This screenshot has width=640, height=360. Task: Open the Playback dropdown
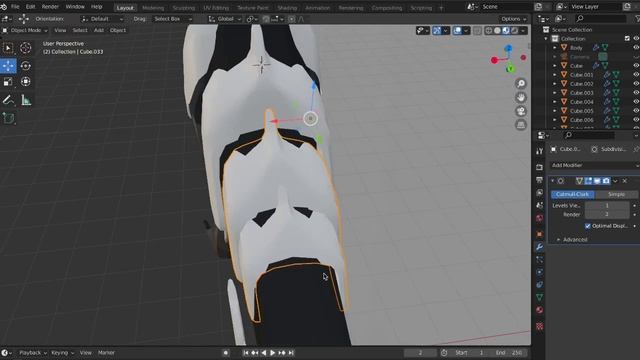click(33, 353)
